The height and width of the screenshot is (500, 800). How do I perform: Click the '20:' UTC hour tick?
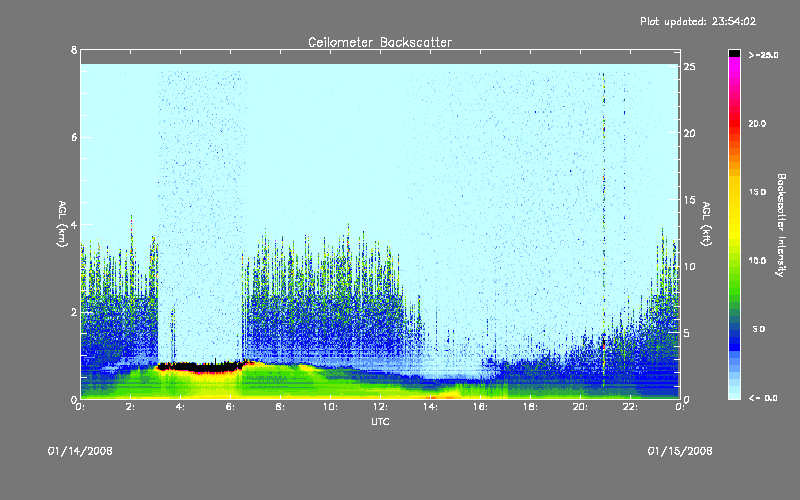(x=580, y=407)
